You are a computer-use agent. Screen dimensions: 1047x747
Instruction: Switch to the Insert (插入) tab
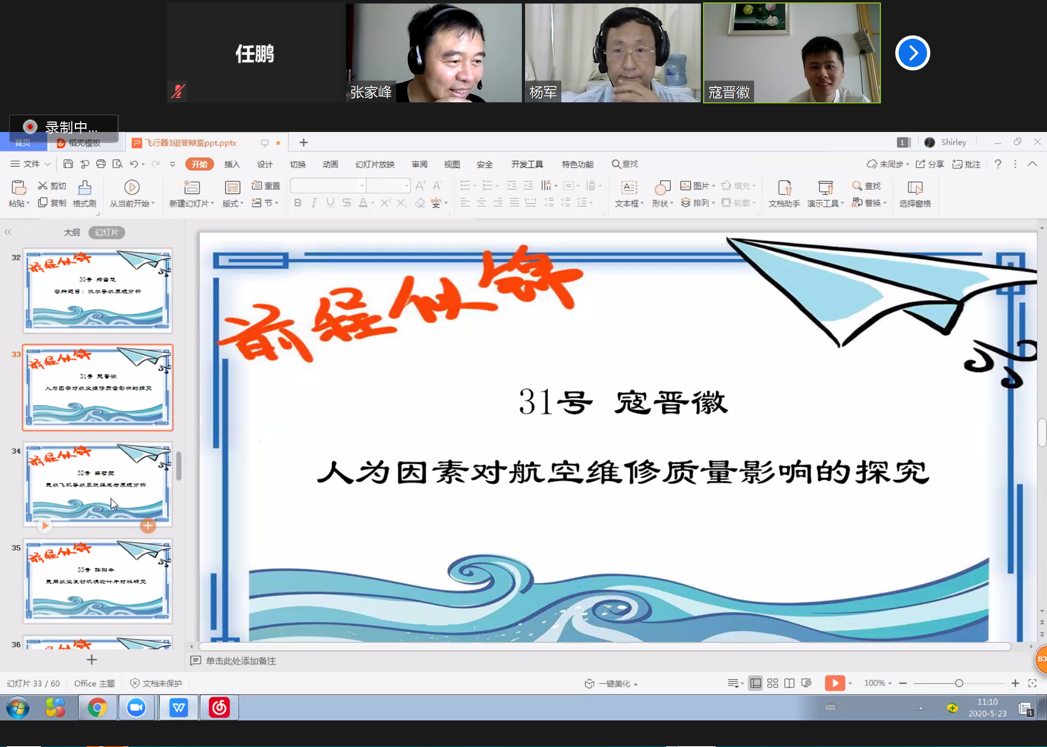232,164
